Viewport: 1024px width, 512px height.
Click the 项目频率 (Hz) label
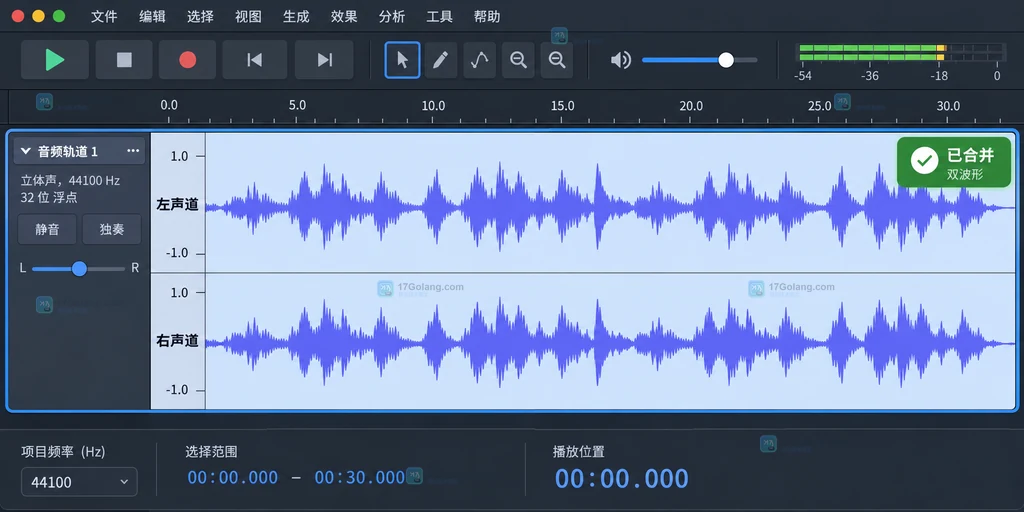63,451
